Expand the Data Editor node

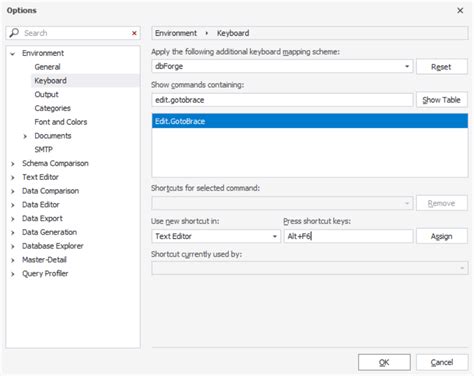[x=13, y=205]
